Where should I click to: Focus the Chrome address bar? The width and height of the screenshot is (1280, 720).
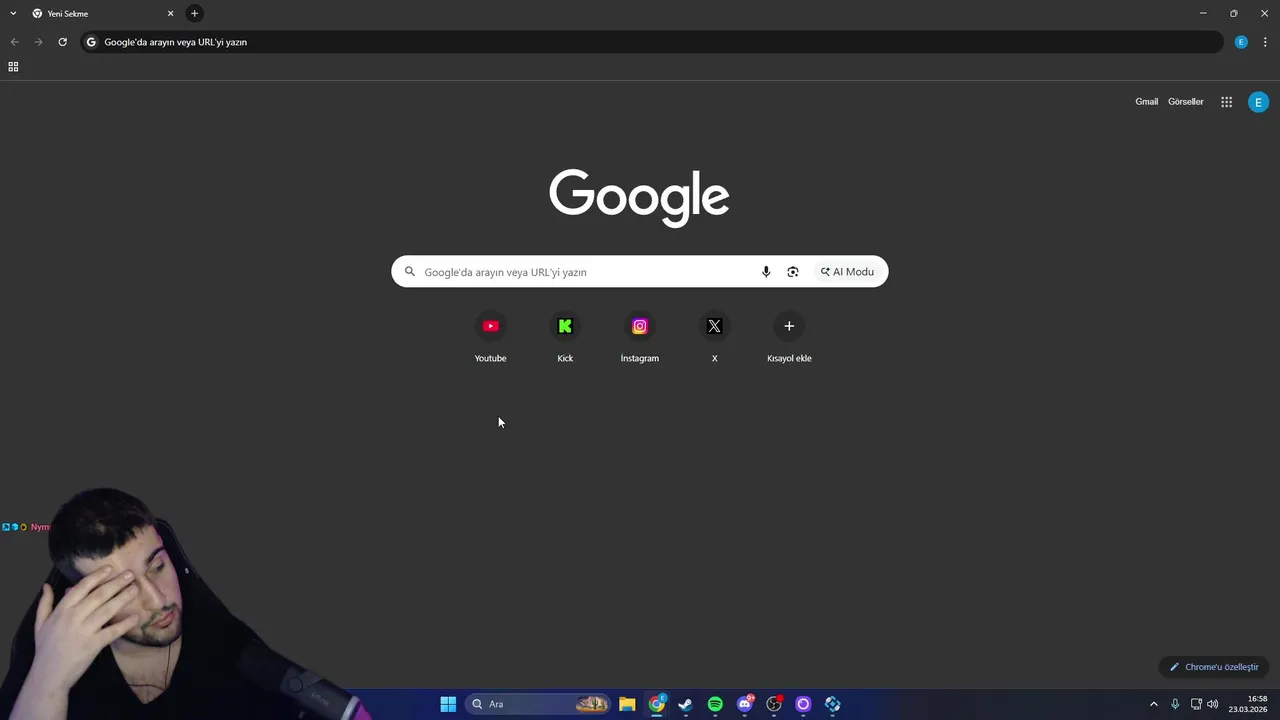[652, 42]
